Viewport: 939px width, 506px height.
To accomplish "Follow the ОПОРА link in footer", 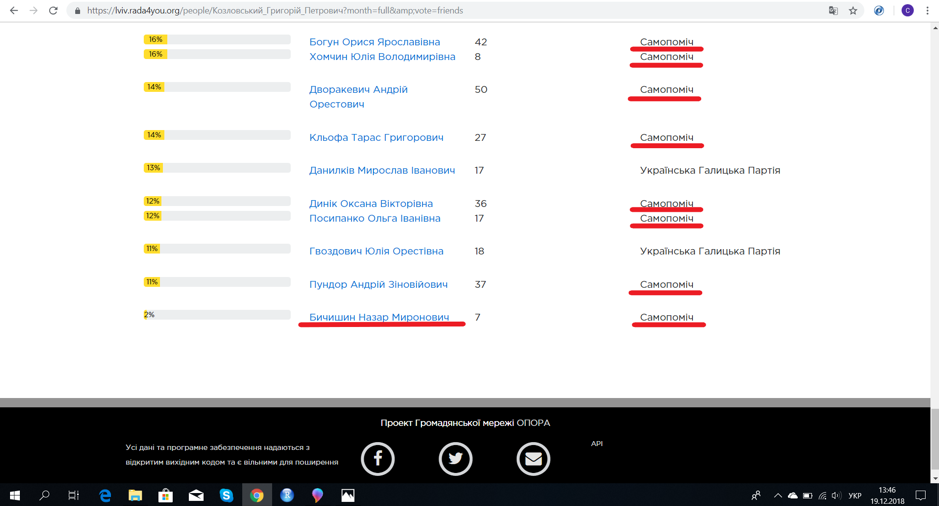I will pos(533,423).
